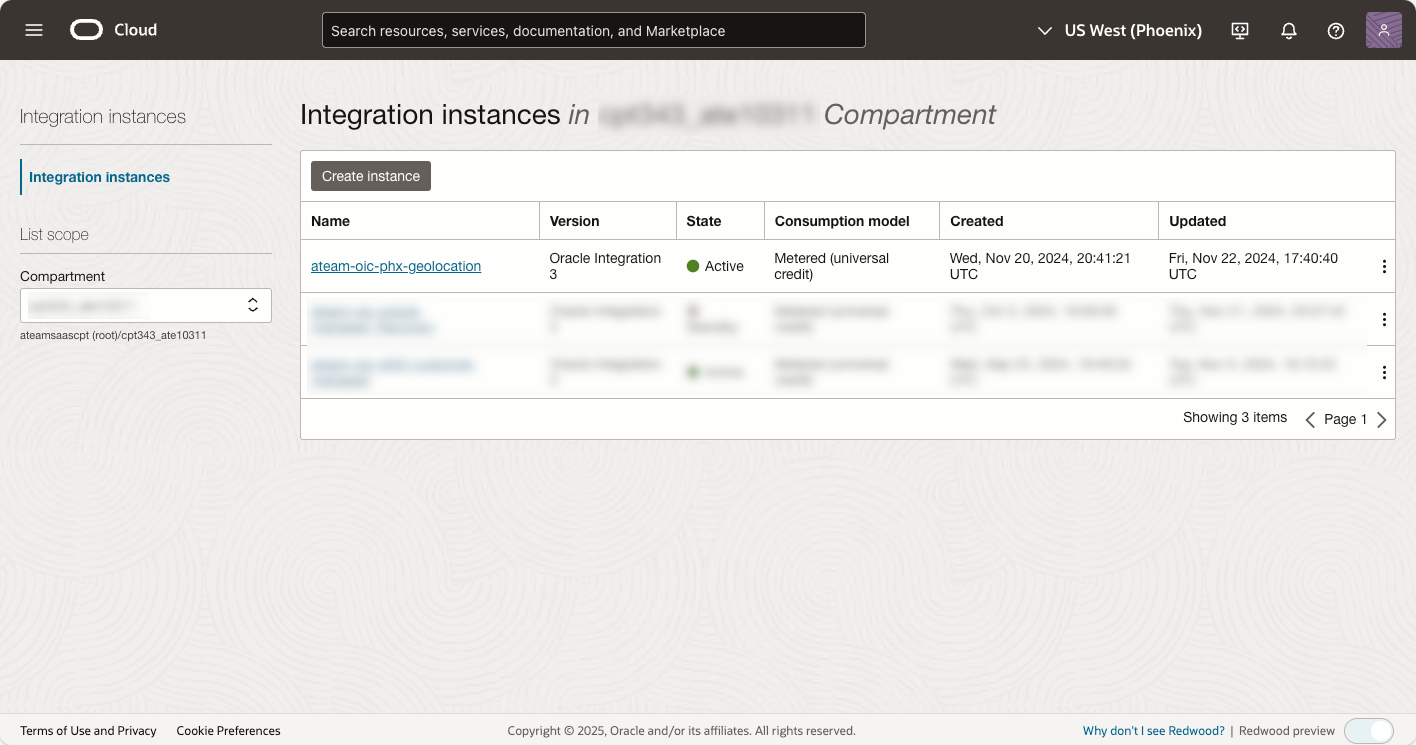The width and height of the screenshot is (1416, 745).
Task: Click the Create instance button
Action: click(371, 176)
